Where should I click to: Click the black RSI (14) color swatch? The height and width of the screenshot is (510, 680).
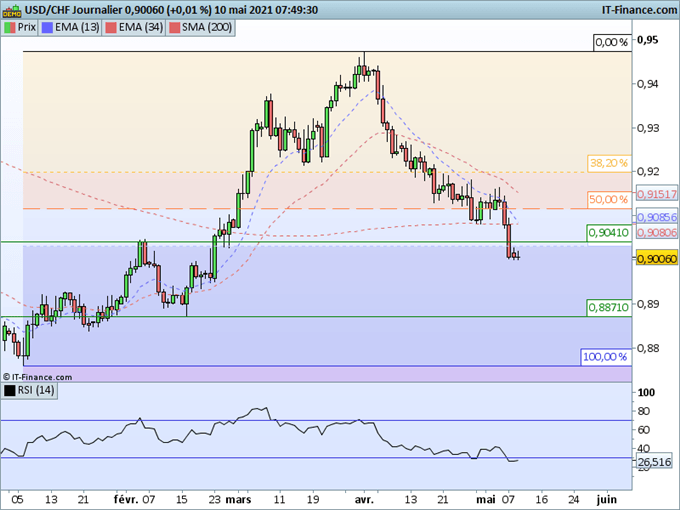click(x=10, y=390)
